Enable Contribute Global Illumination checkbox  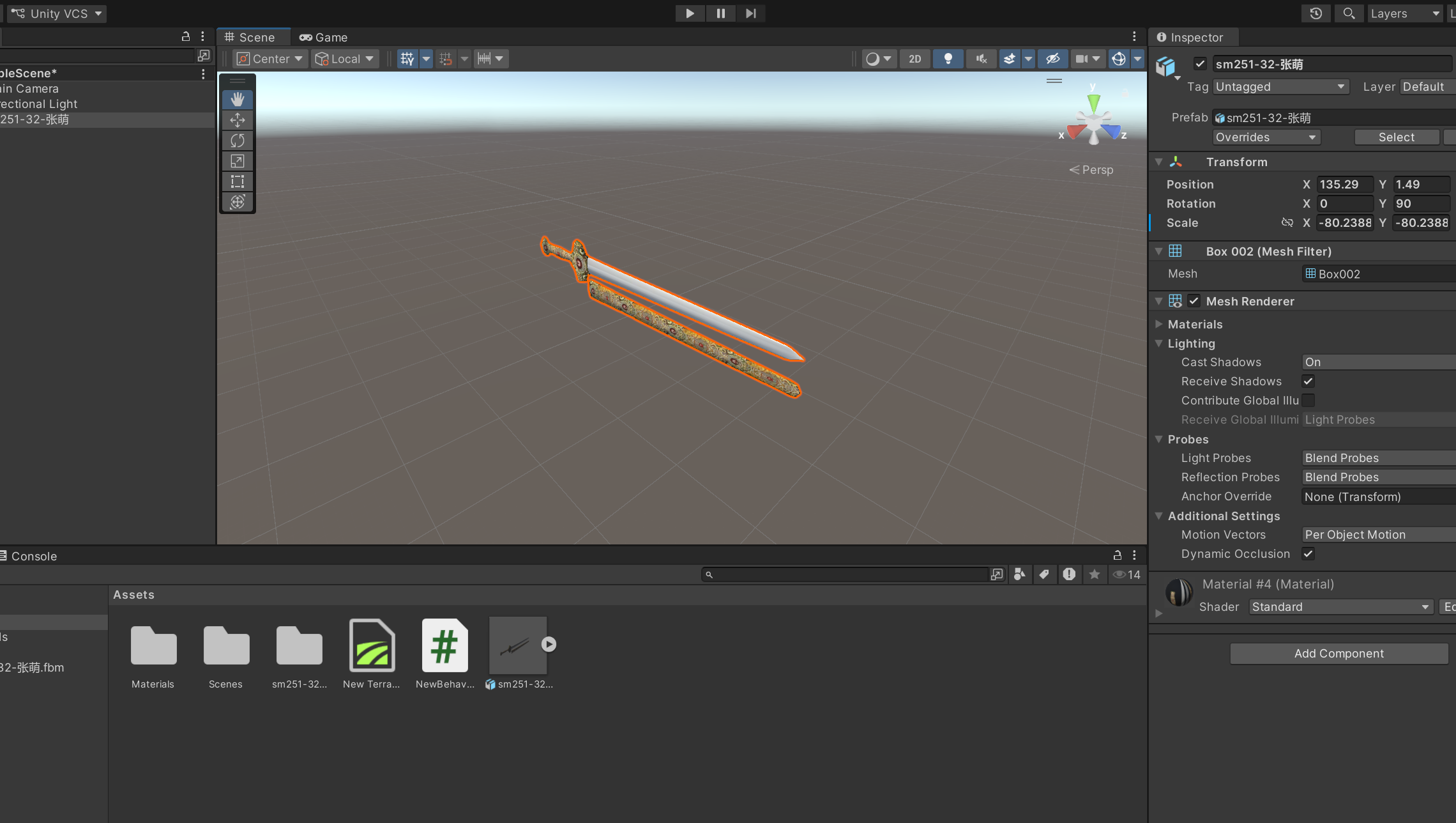coord(1308,400)
